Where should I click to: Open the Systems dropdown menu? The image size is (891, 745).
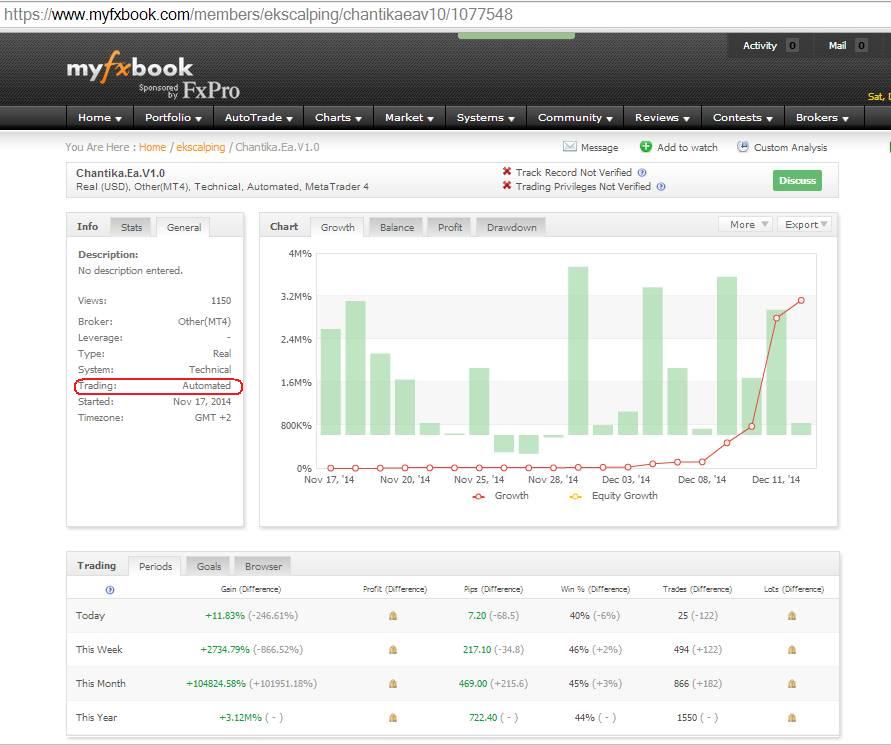(x=486, y=118)
